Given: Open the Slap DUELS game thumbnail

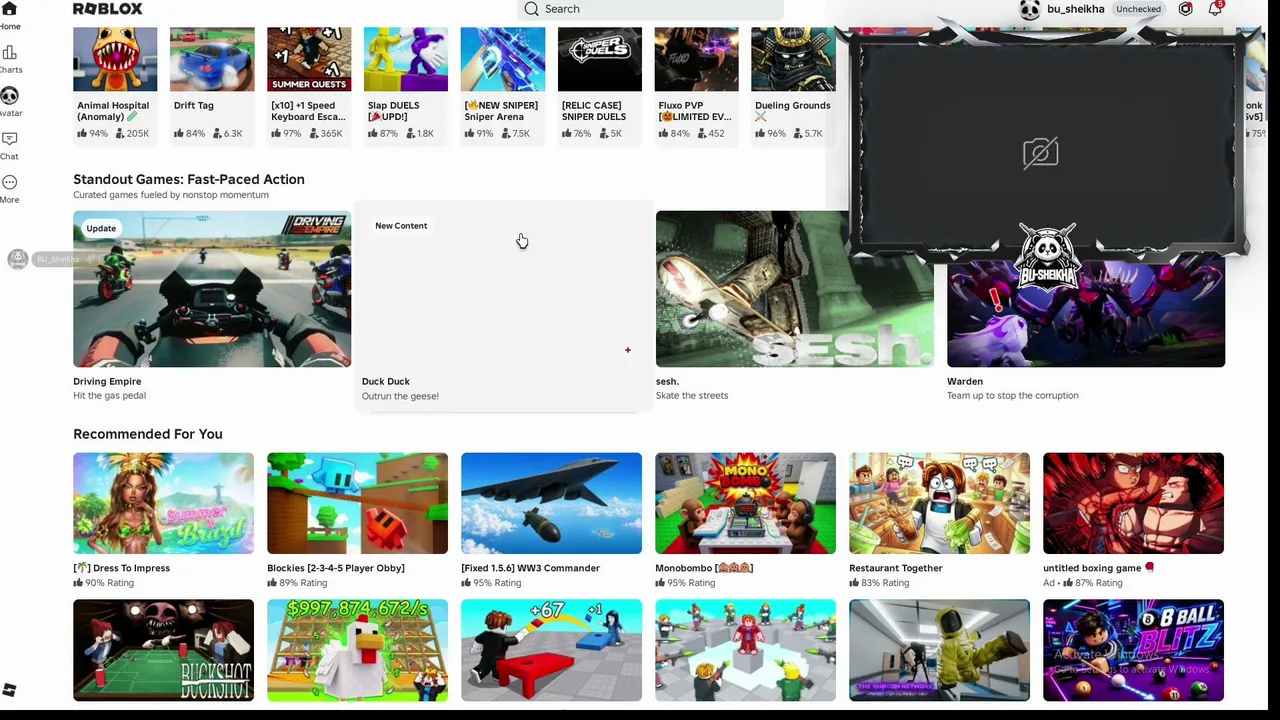Looking at the screenshot, I should point(406,60).
